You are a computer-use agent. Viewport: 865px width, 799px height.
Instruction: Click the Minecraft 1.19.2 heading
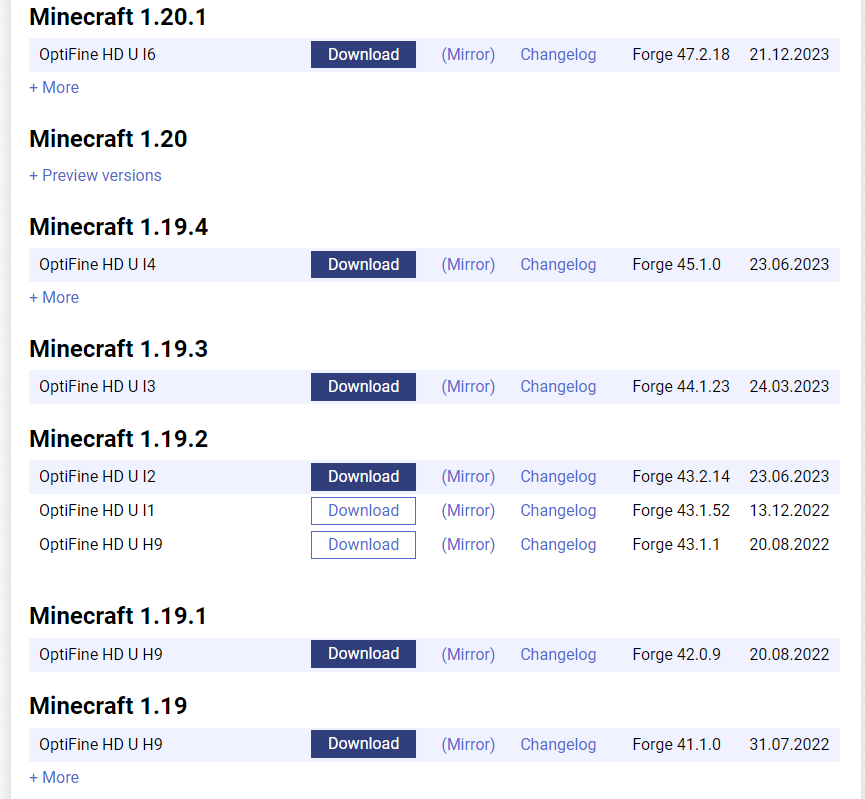click(119, 439)
